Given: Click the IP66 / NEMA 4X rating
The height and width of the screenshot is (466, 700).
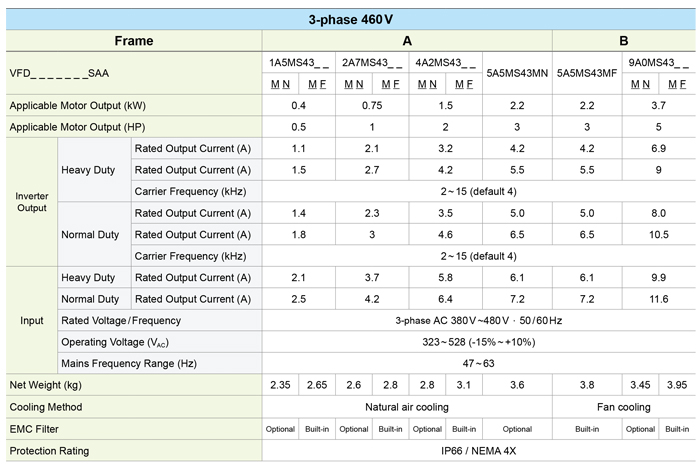Looking at the screenshot, I should (x=479, y=451).
